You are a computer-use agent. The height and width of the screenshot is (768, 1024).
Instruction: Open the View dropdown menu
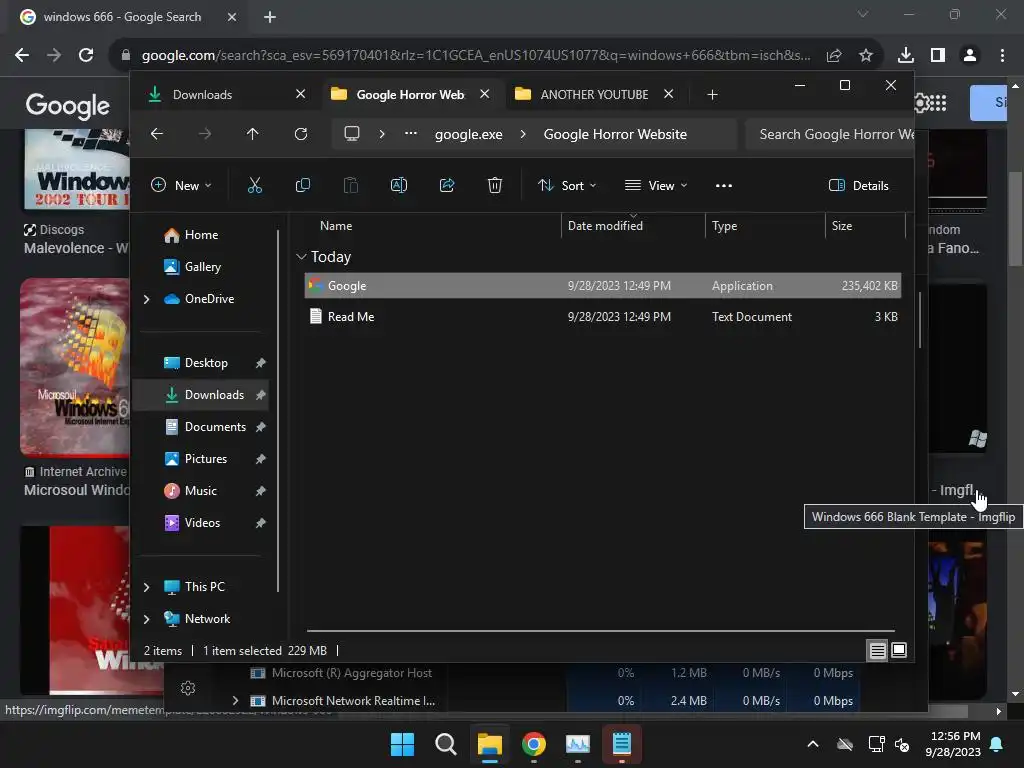tap(656, 185)
